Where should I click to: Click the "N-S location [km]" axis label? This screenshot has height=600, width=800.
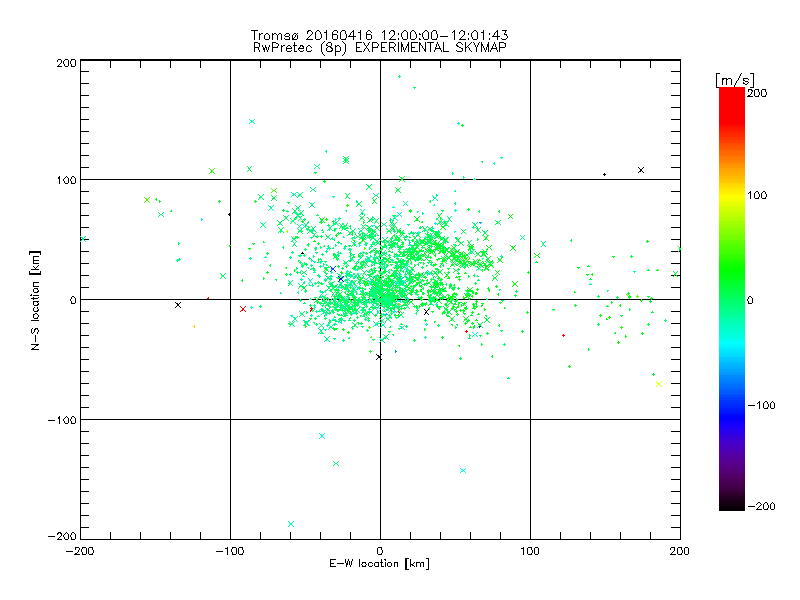coord(35,300)
